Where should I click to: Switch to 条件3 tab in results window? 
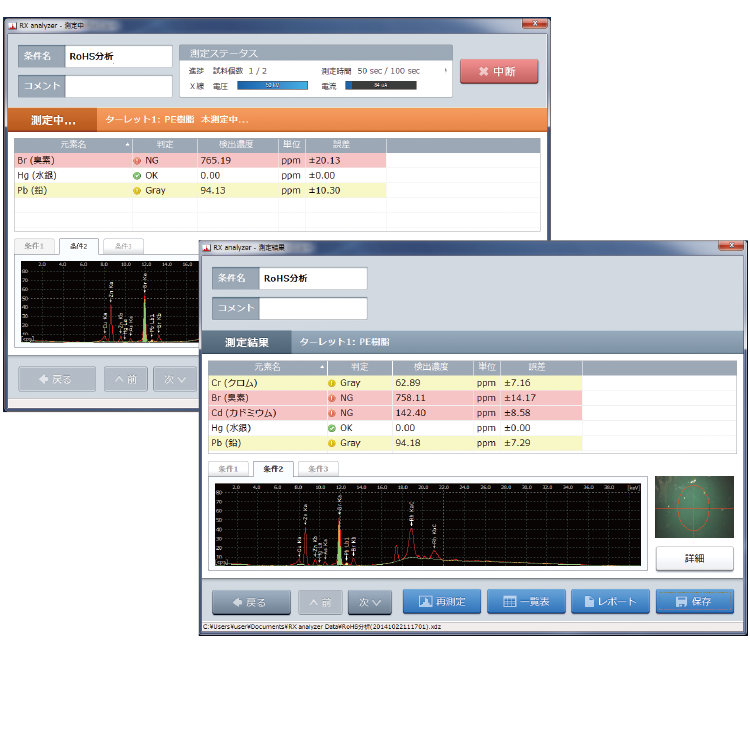[x=318, y=469]
